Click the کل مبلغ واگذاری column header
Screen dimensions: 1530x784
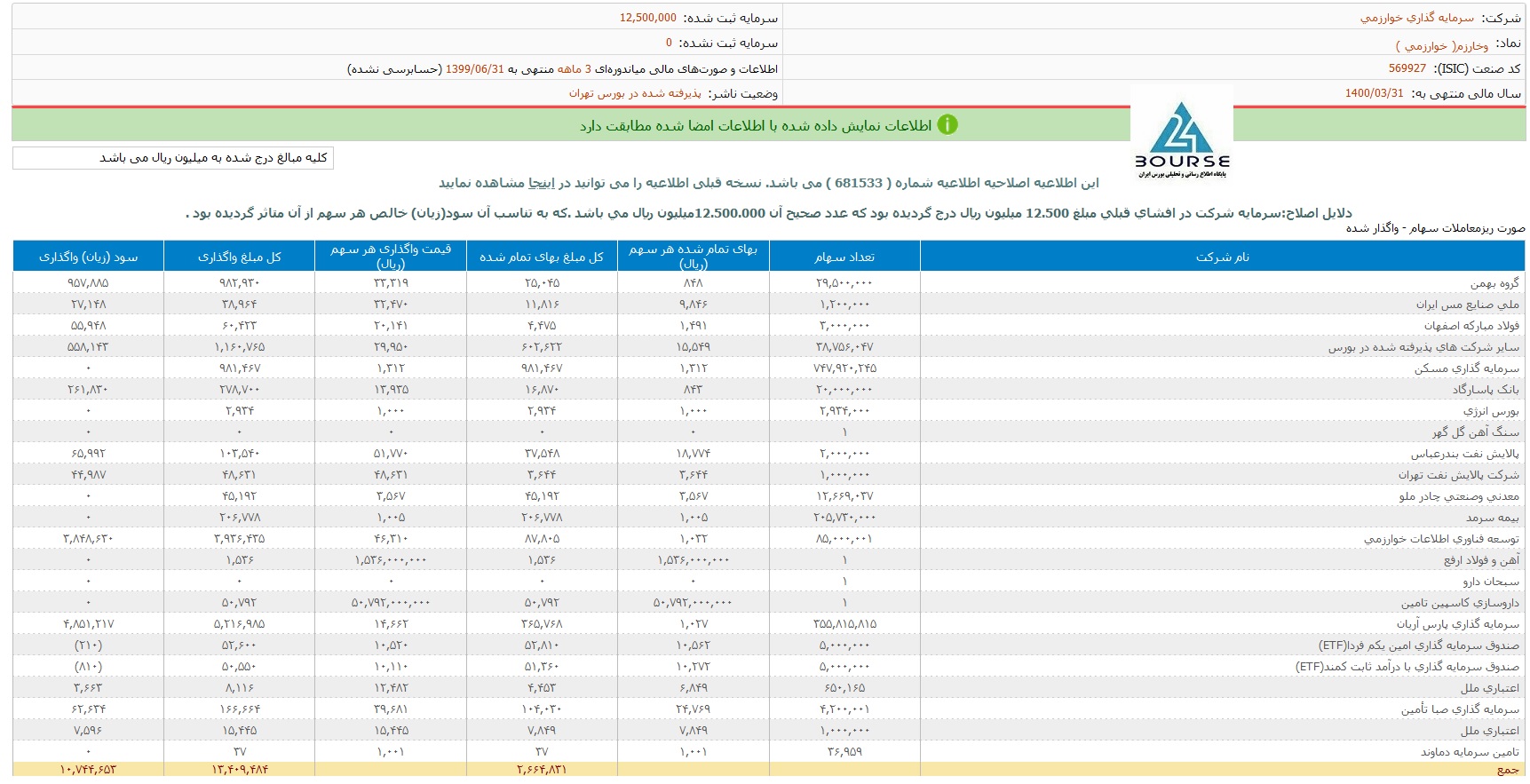[x=240, y=257]
